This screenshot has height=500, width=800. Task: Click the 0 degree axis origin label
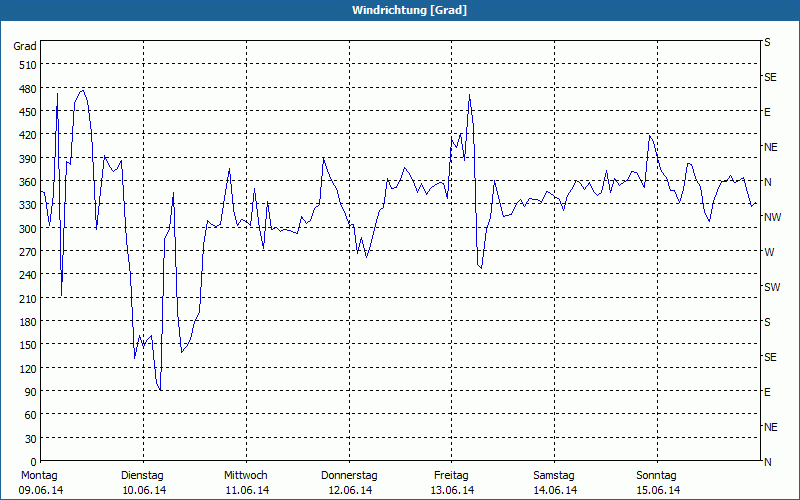point(34,462)
